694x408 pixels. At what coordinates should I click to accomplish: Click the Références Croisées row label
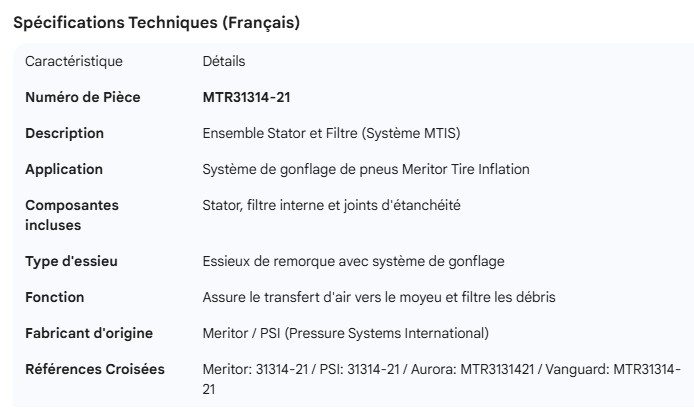point(94,369)
